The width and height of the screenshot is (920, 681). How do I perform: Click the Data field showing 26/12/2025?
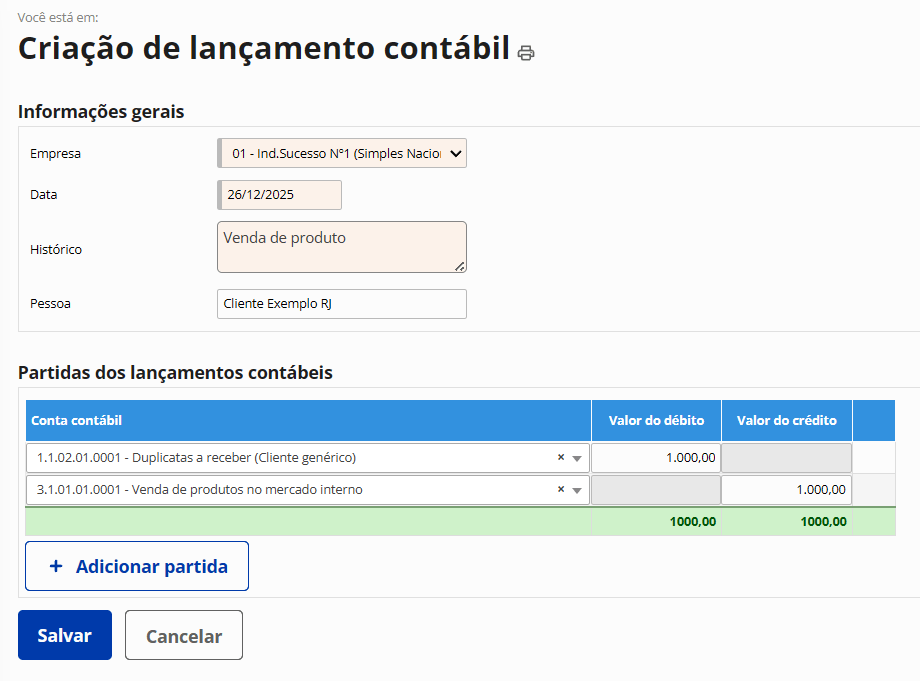280,195
